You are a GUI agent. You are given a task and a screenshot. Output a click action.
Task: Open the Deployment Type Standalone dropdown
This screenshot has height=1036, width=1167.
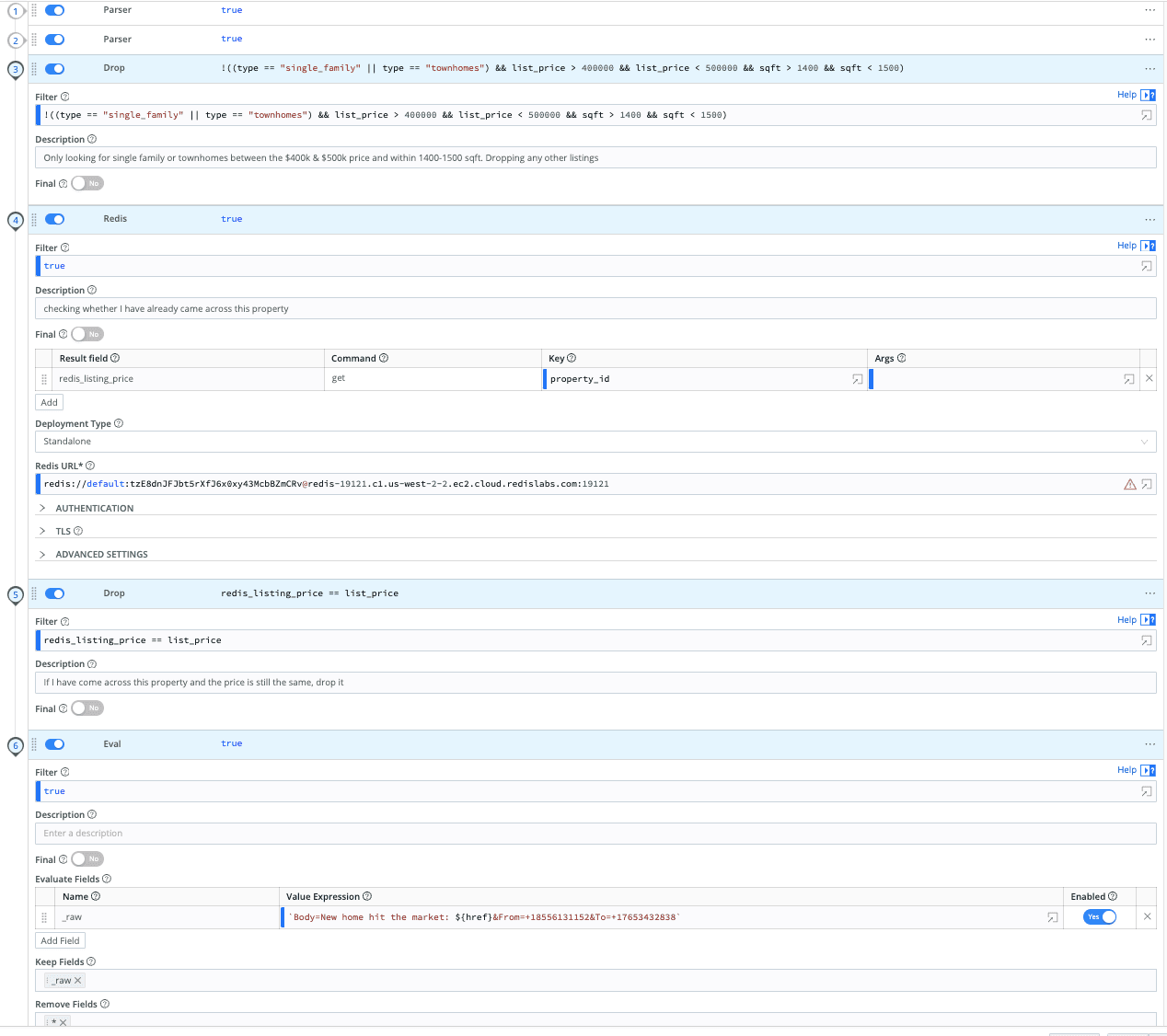pos(595,442)
